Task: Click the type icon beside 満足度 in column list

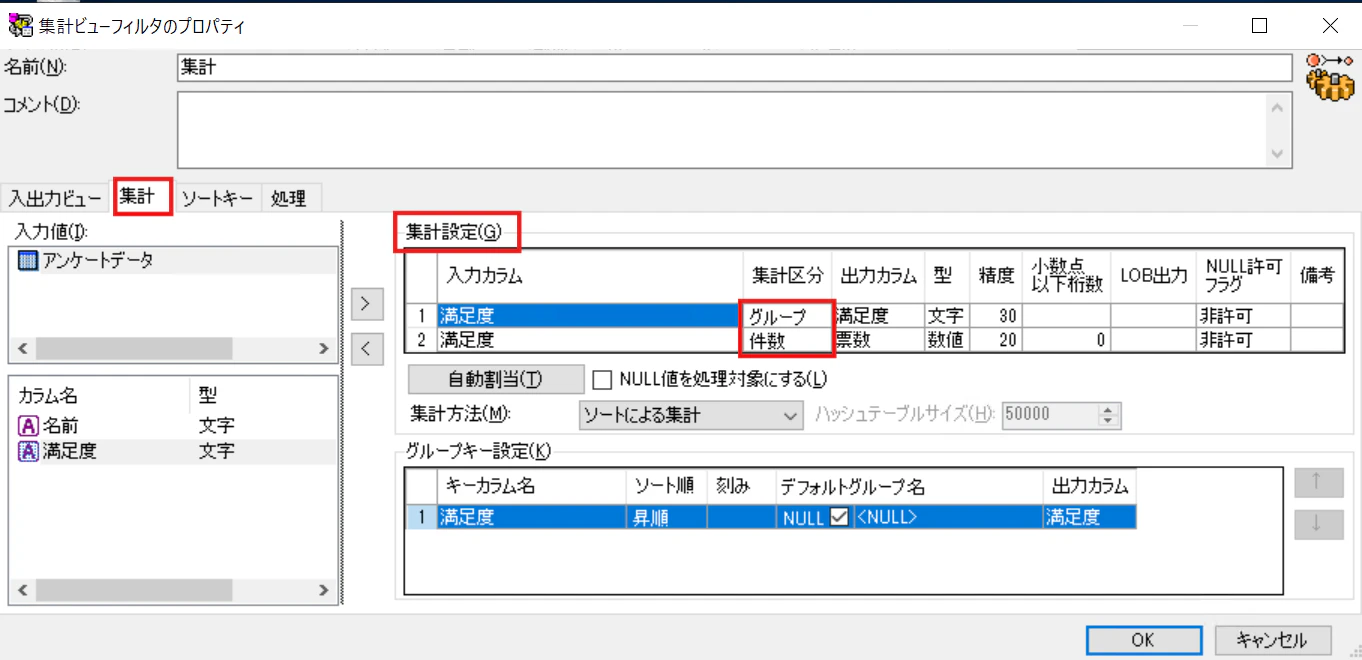Action: point(28,451)
